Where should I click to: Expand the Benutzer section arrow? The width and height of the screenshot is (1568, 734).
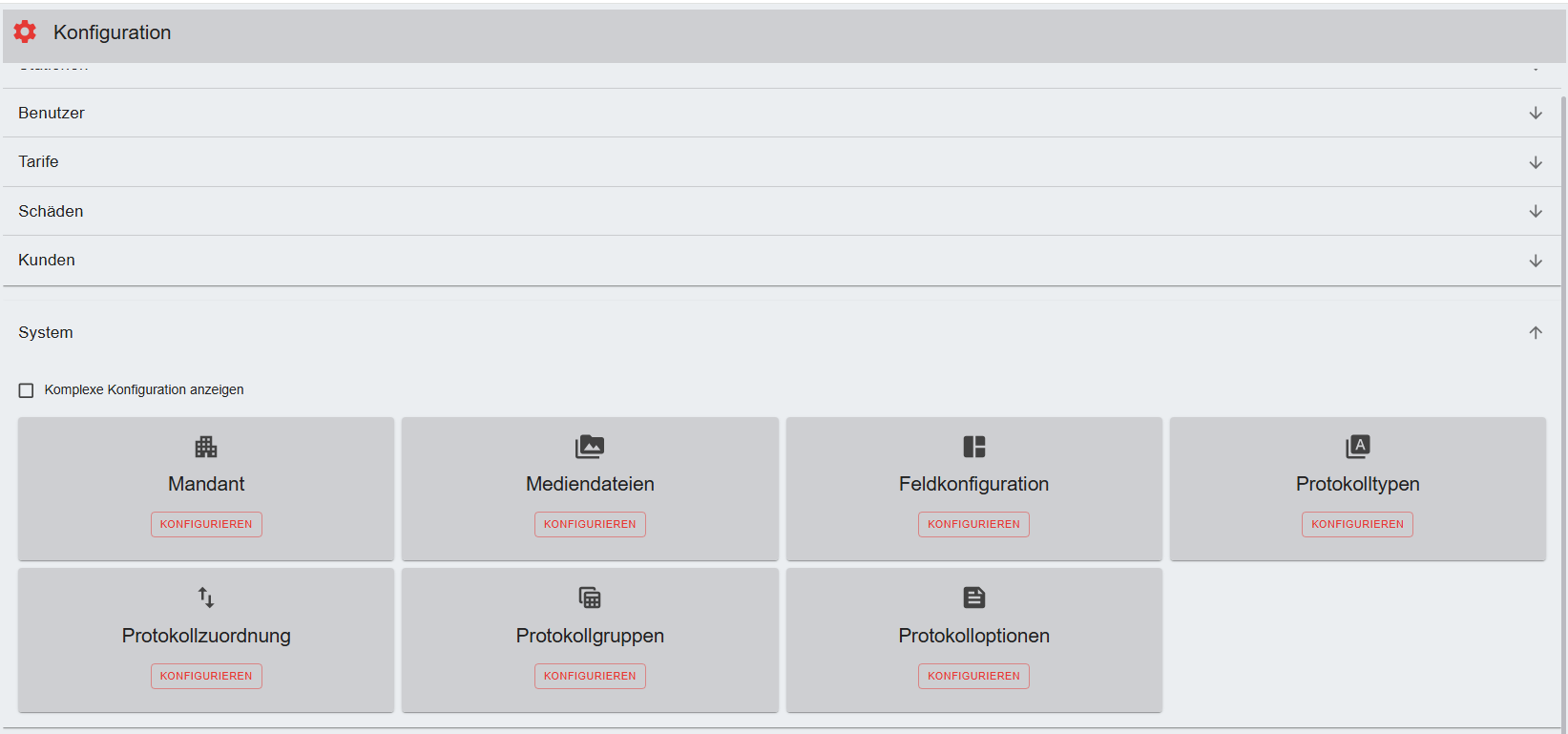click(x=1536, y=113)
